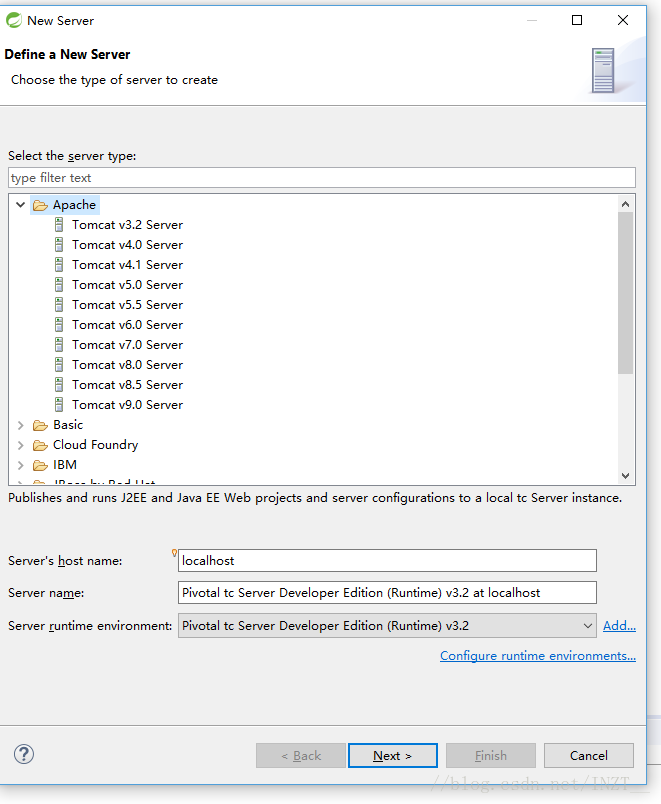661x804 pixels.
Task: Open help with the question mark icon
Action: click(x=24, y=754)
